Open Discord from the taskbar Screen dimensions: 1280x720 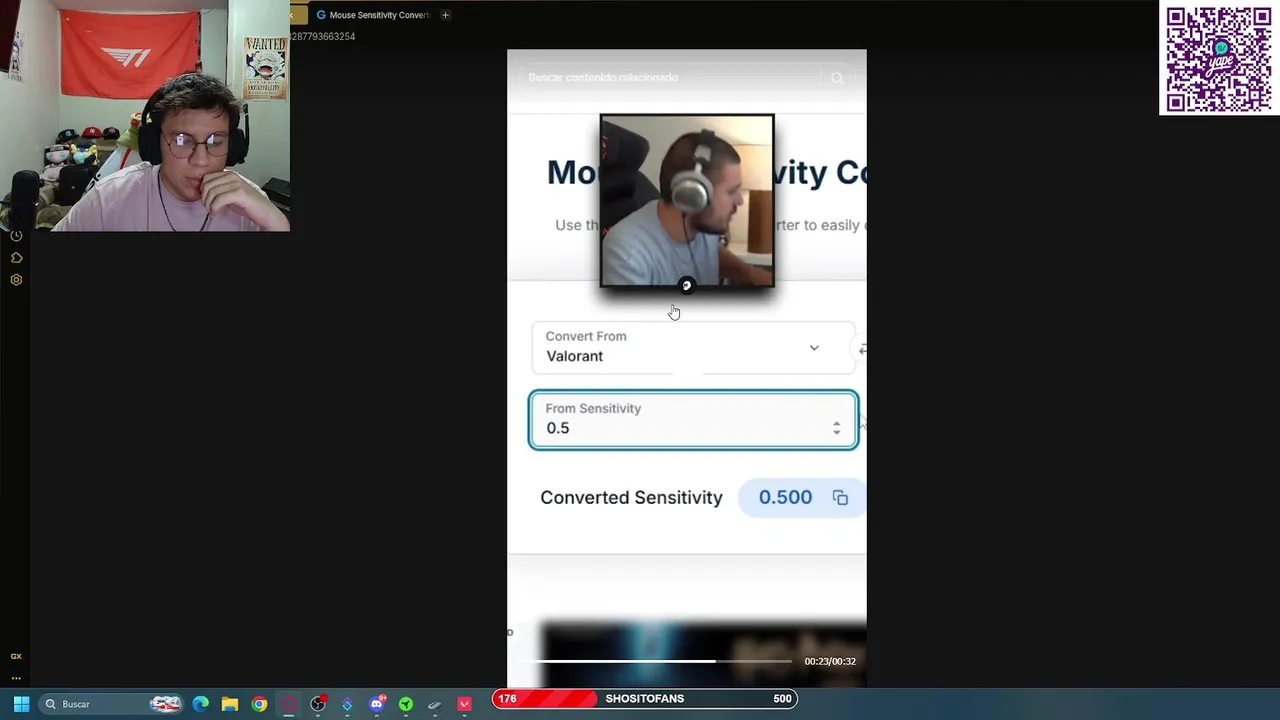[377, 704]
